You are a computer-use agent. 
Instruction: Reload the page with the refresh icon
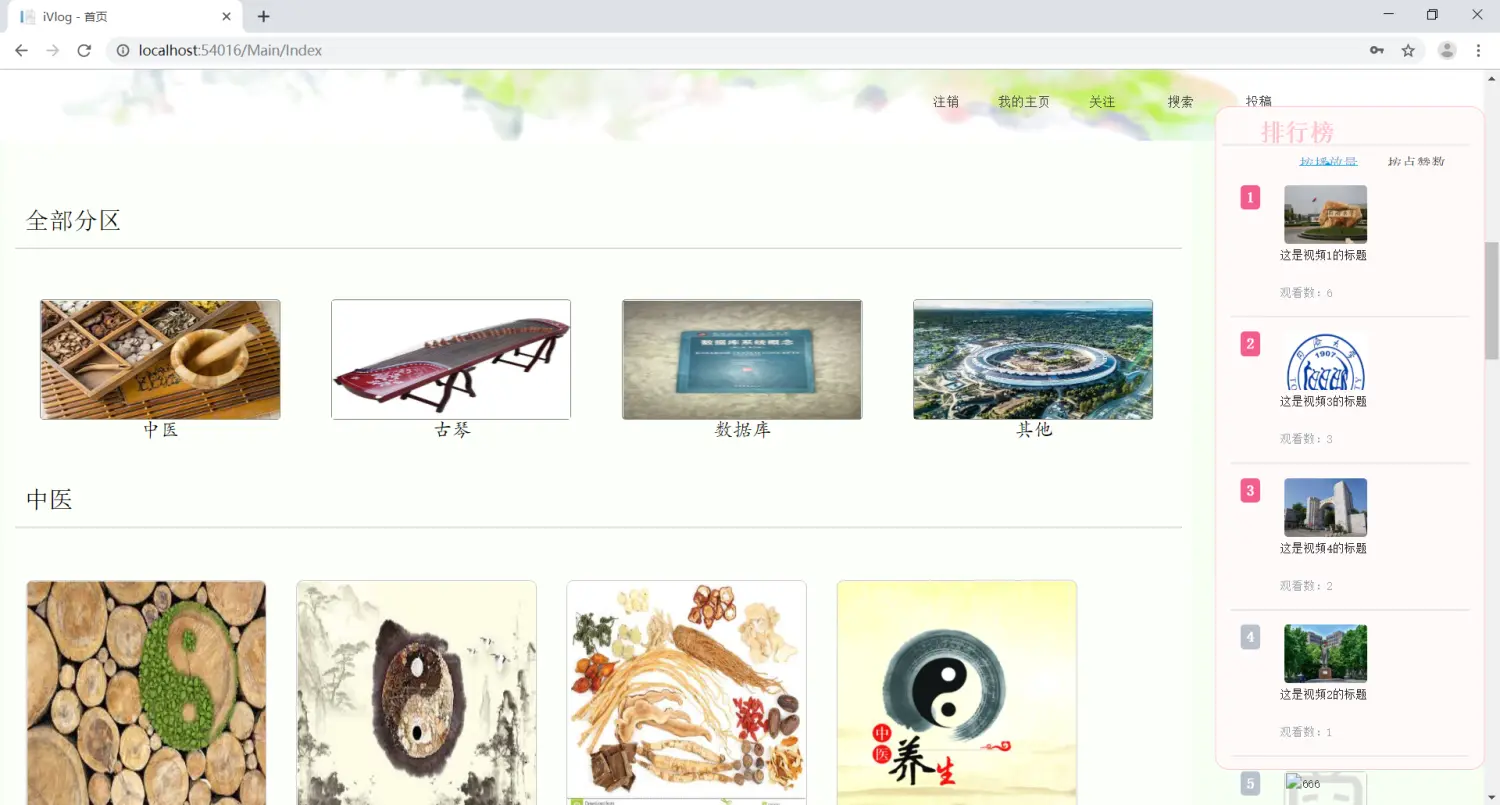click(84, 50)
